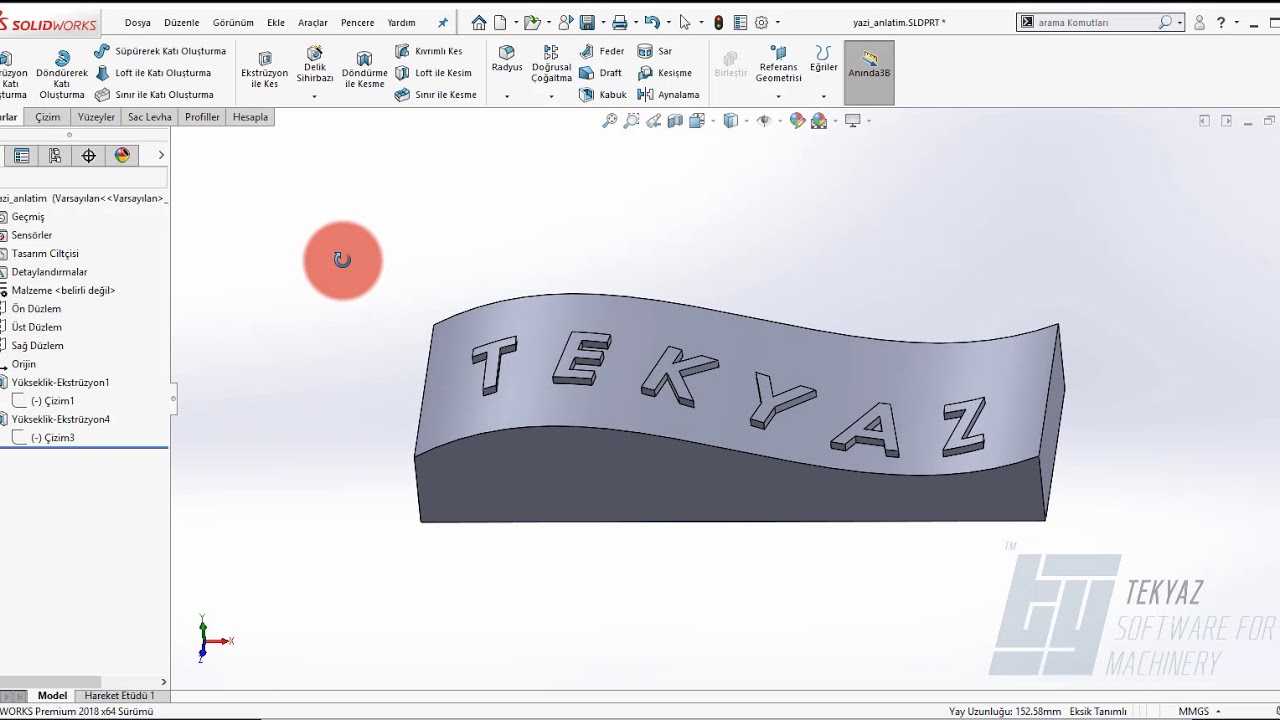Switch to the Hesapla tab
The height and width of the screenshot is (720, 1280).
click(250, 117)
